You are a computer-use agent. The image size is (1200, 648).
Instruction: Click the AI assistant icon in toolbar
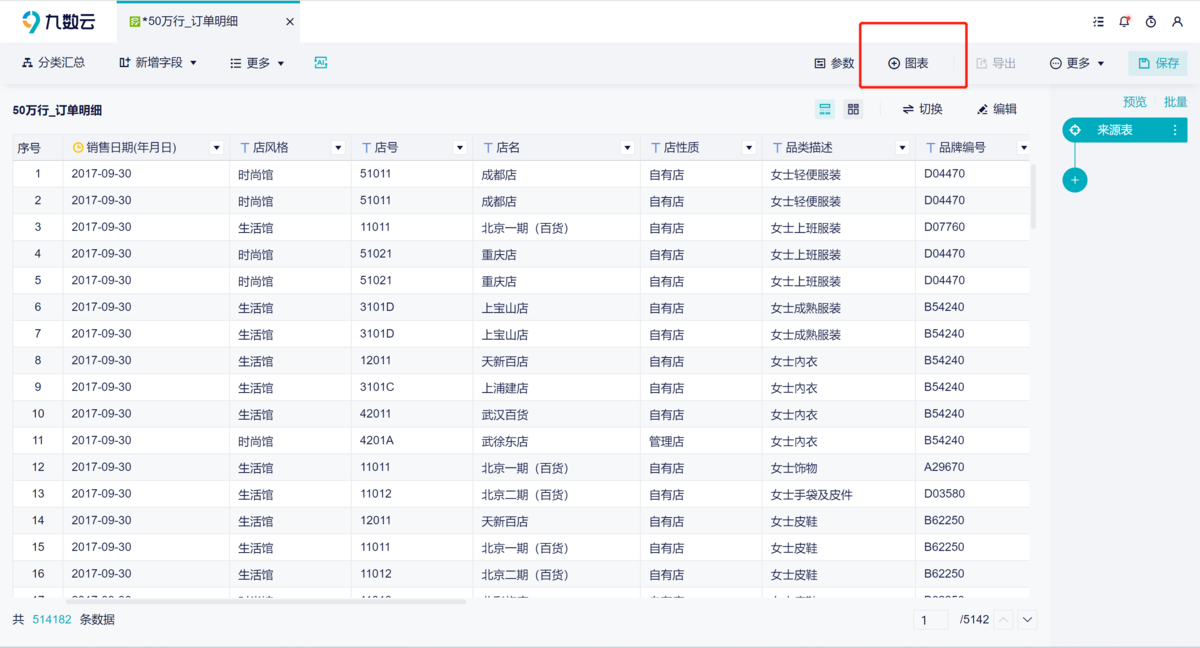pos(321,63)
